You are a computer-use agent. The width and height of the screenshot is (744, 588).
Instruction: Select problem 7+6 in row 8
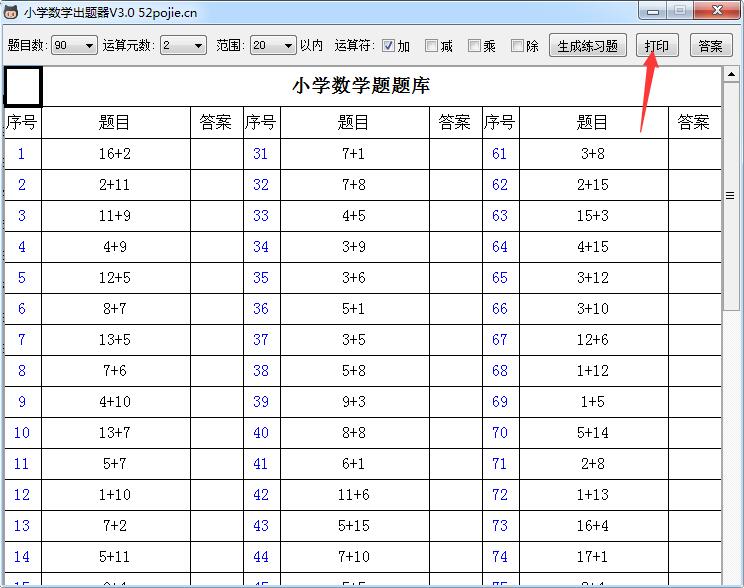(x=115, y=371)
